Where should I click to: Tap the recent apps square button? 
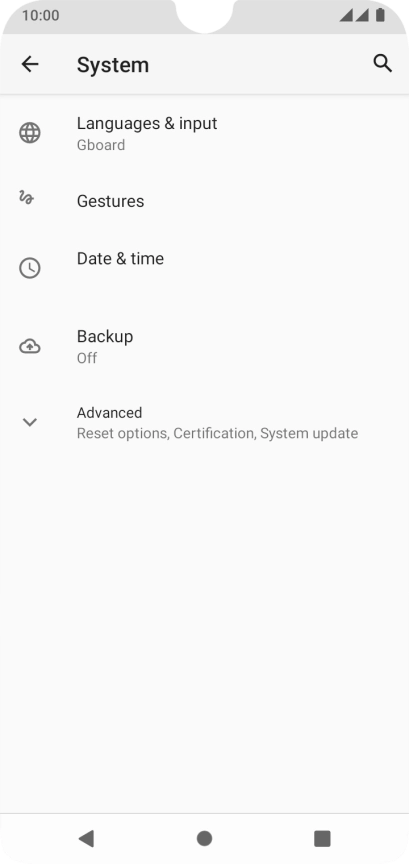point(322,838)
